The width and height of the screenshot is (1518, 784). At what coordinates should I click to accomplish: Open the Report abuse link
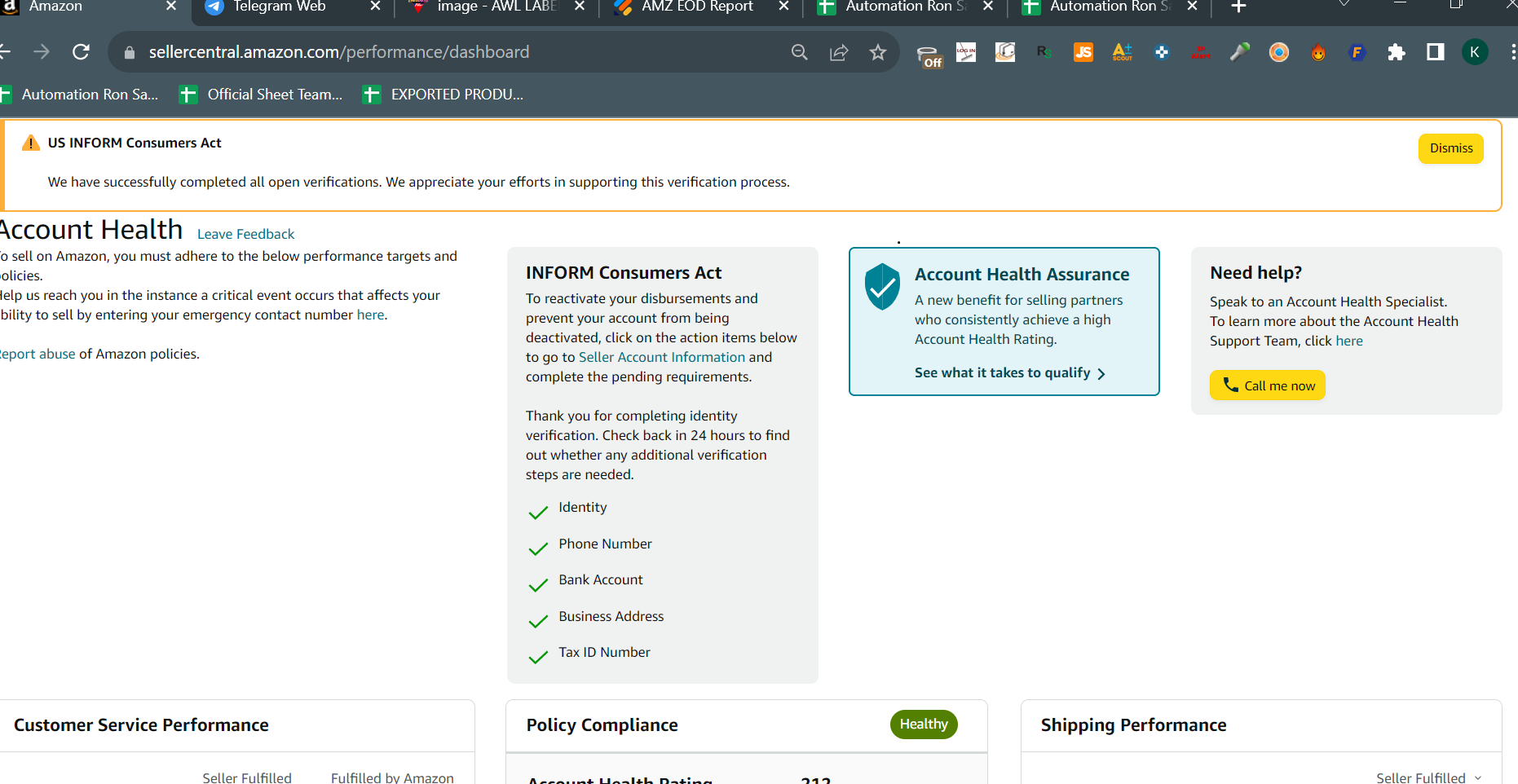tap(38, 354)
